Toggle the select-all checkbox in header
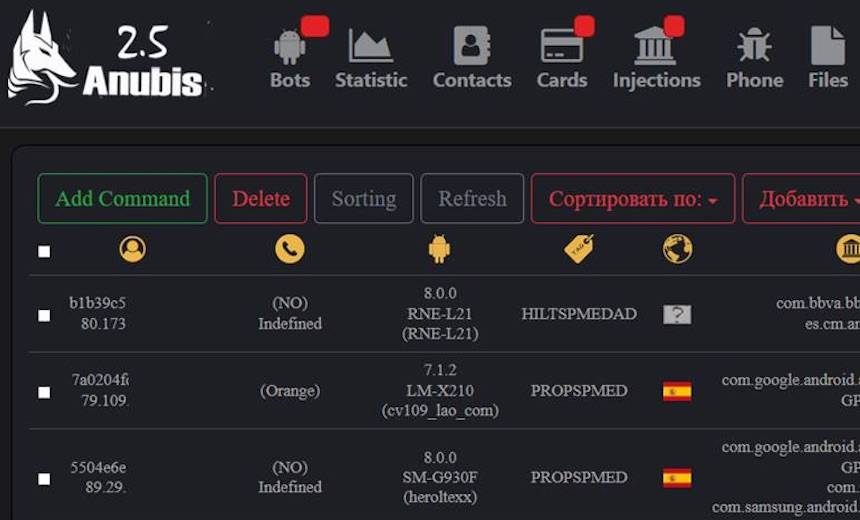The height and width of the screenshot is (520, 860). (44, 251)
